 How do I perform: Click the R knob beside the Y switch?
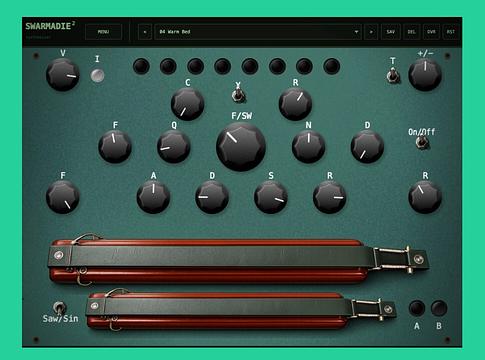[295, 104]
